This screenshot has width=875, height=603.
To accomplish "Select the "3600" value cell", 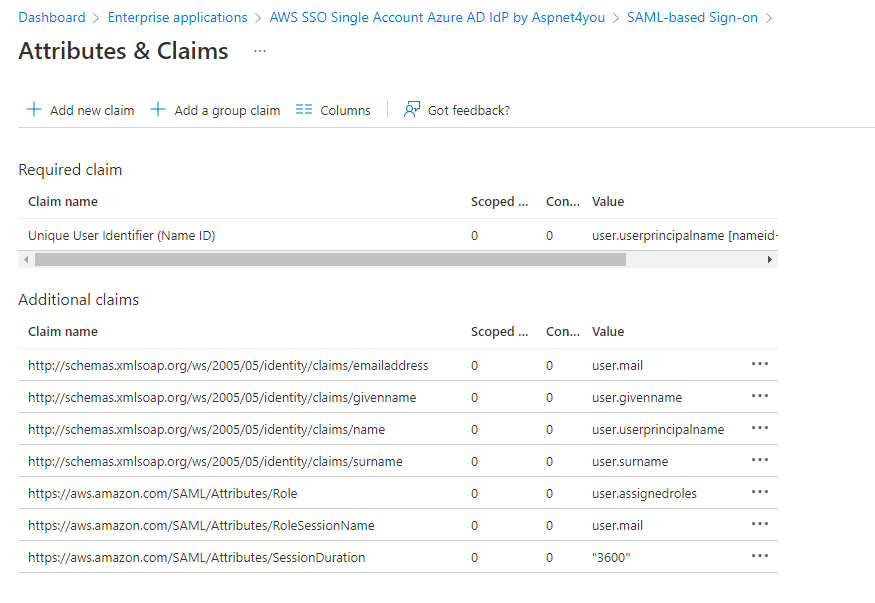I will pyautogui.click(x=611, y=557).
